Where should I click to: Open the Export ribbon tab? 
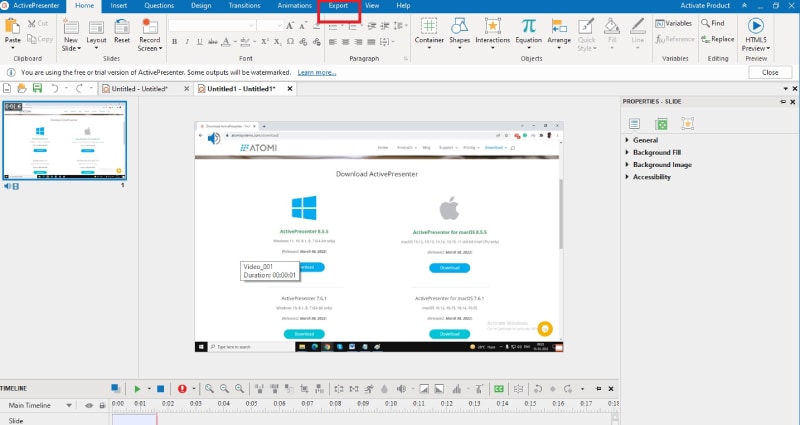338,6
